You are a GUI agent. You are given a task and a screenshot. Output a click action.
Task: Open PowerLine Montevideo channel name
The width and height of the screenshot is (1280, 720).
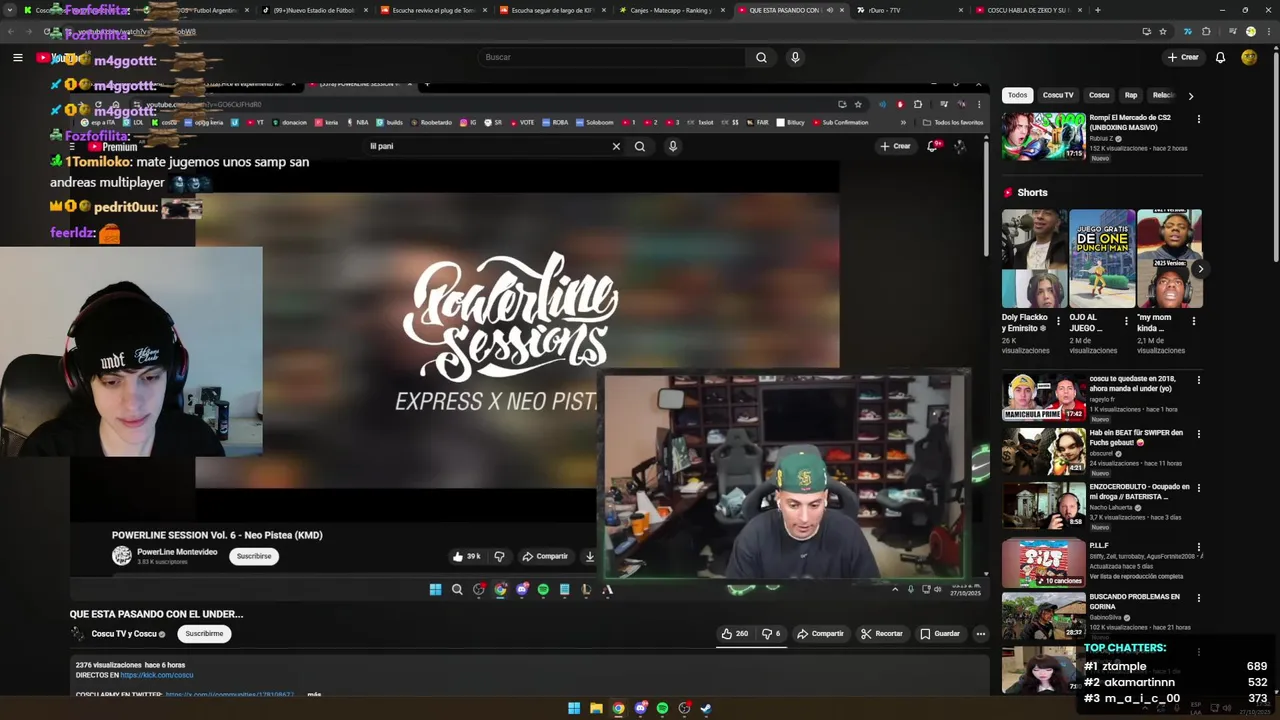tap(177, 552)
